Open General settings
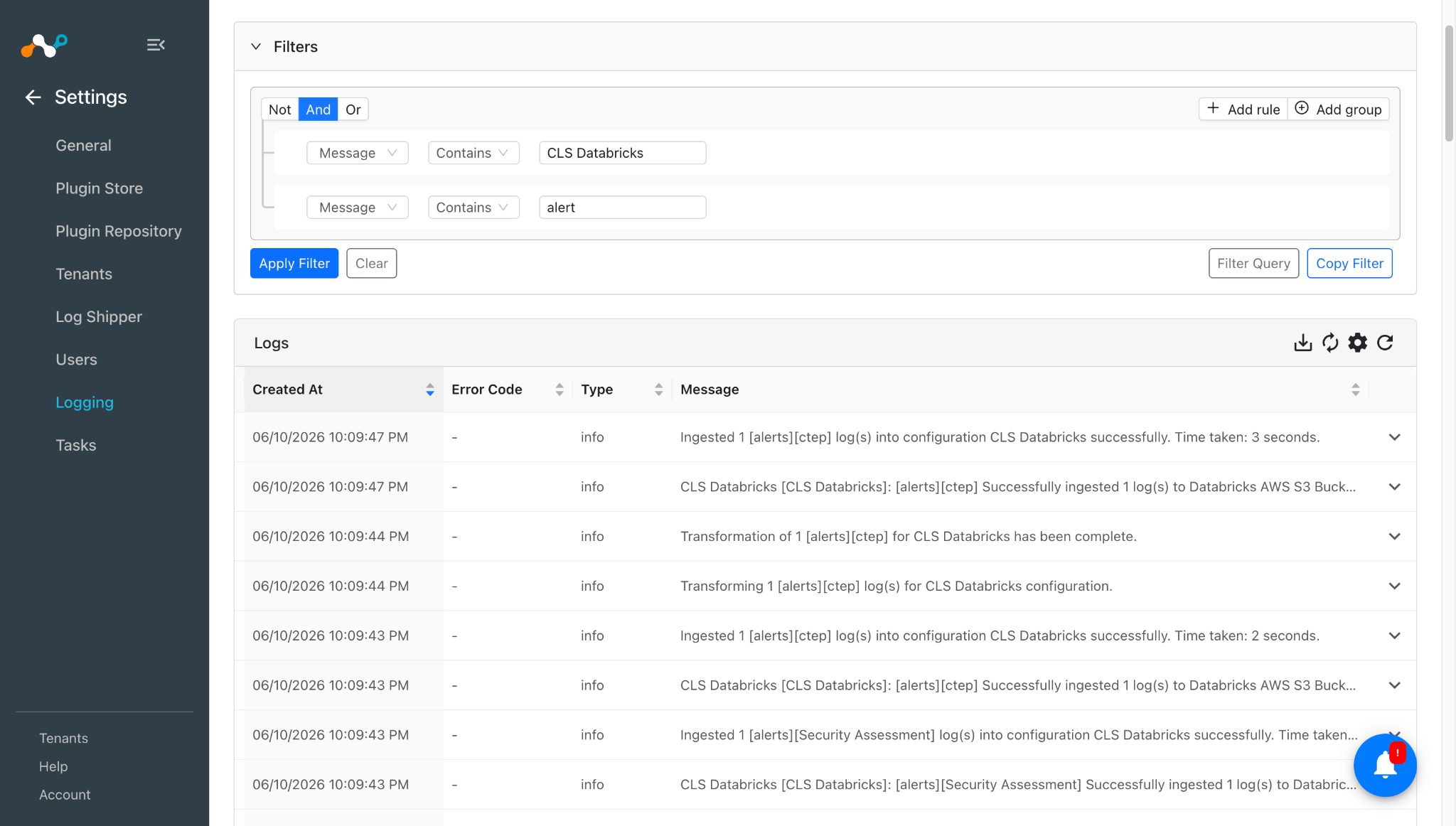 click(x=83, y=146)
